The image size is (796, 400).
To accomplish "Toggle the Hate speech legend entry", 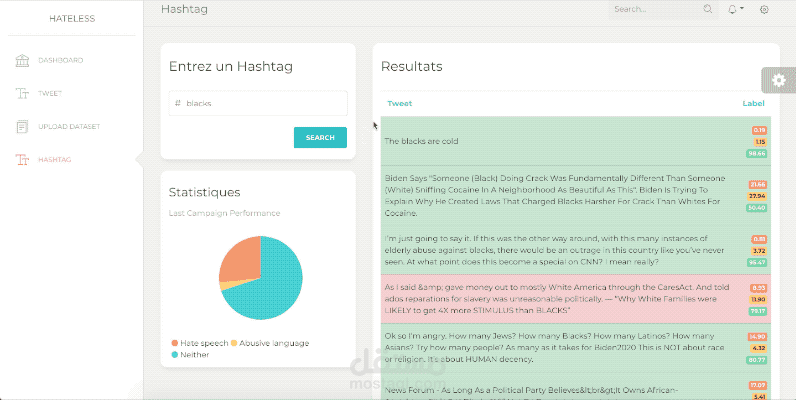I will tap(200, 343).
